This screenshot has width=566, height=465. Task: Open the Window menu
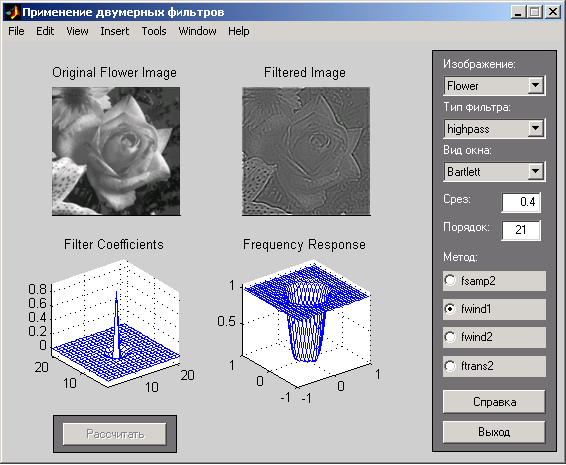[x=197, y=31]
